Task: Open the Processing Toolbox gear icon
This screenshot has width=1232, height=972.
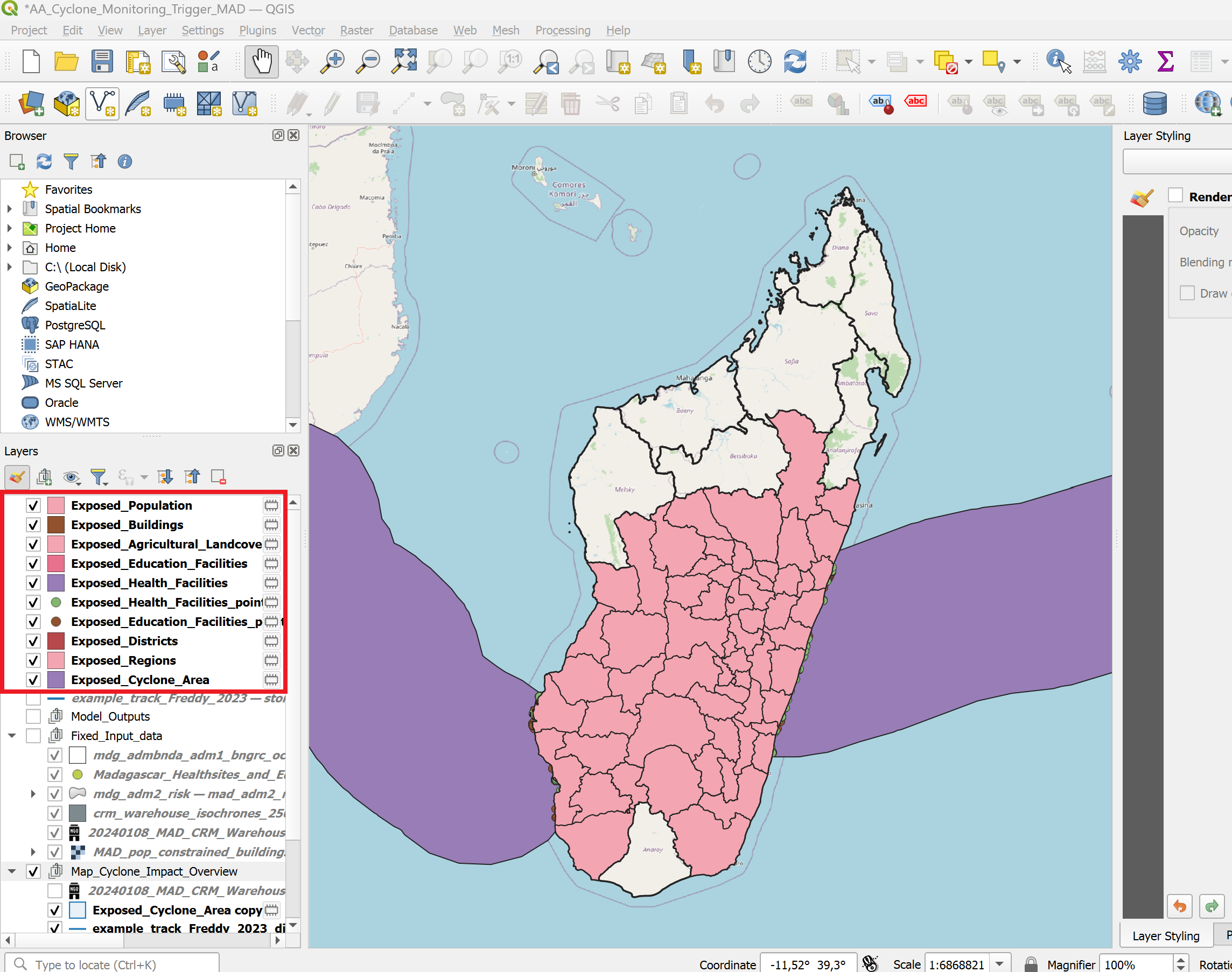Action: 1130,61
